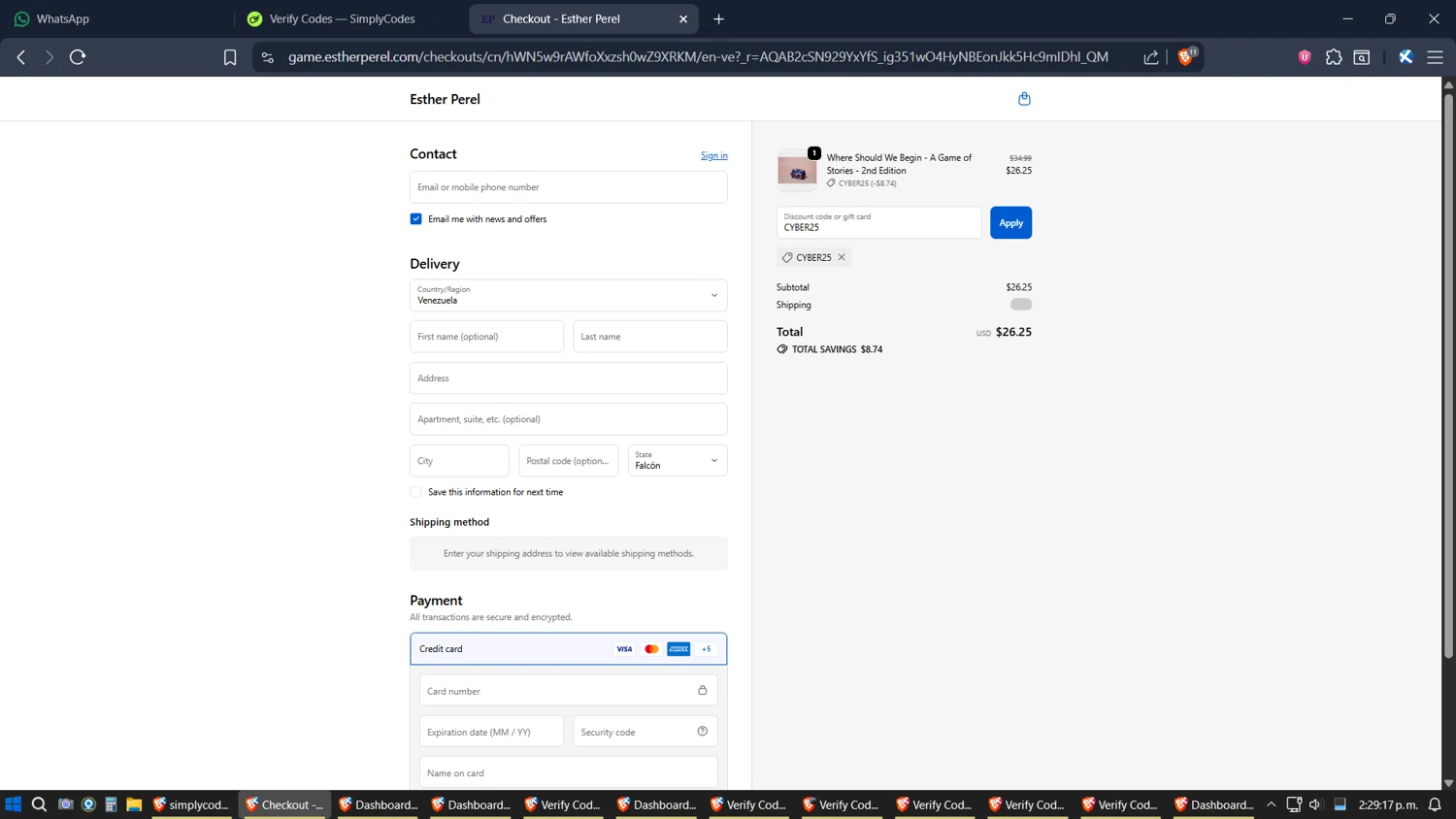Click the American Express logo
The image size is (1456, 819).
(x=678, y=649)
